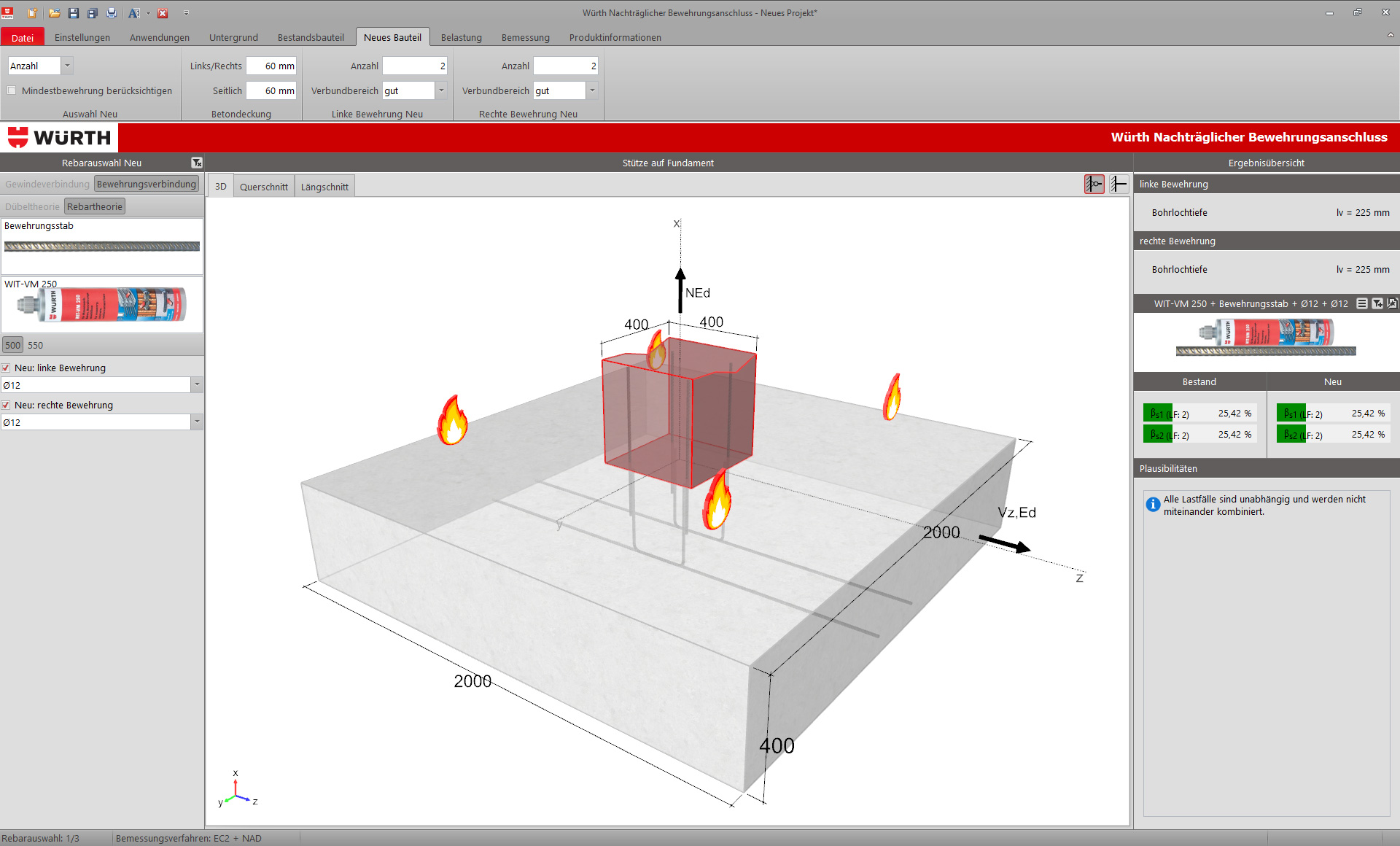The image size is (1400, 846).
Task: Click the add filter icon in result header
Action: (x=1377, y=303)
